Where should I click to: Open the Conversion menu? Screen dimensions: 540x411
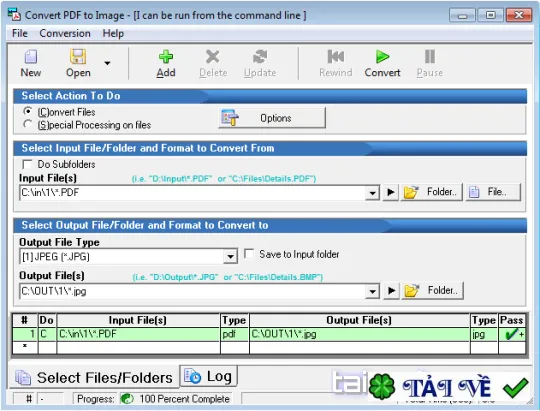click(65, 33)
